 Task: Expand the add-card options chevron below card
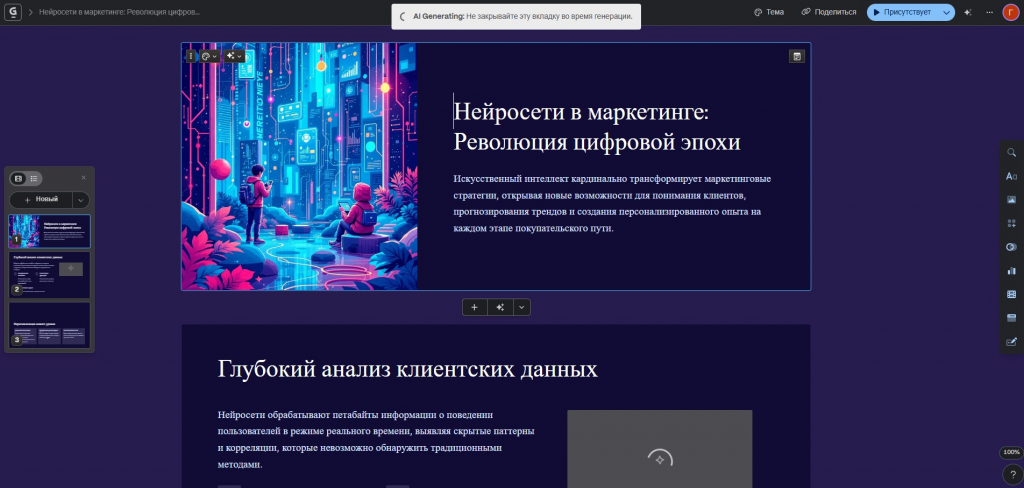[520, 307]
